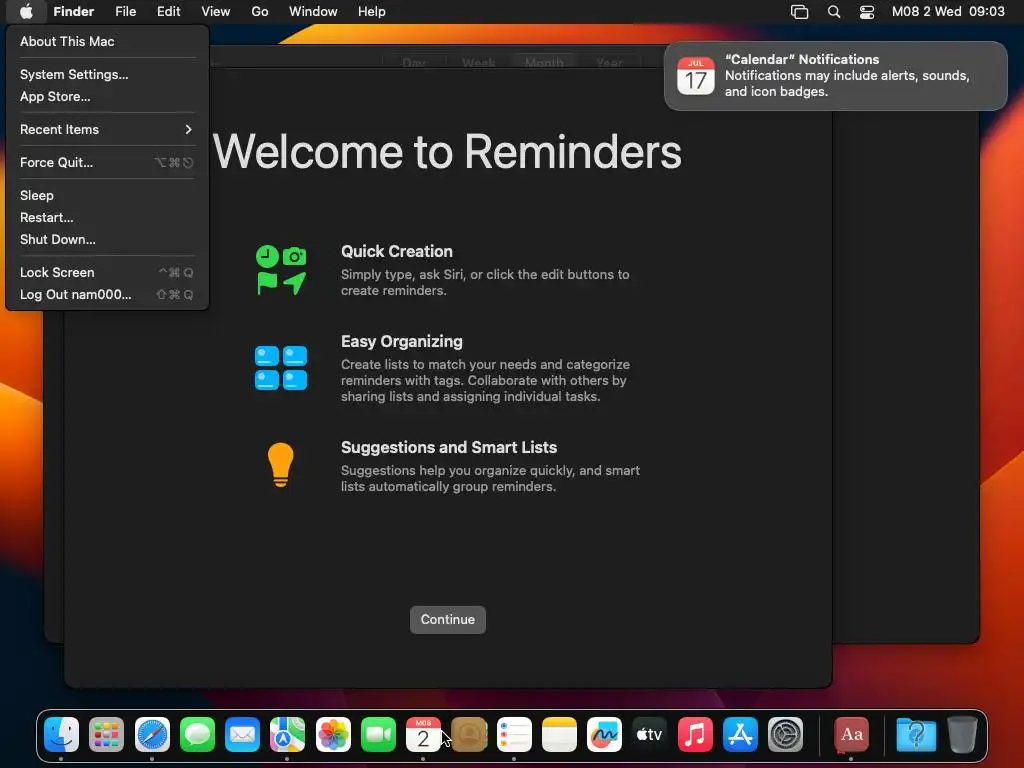Click Stage Manager icon in menu bar

tap(799, 11)
